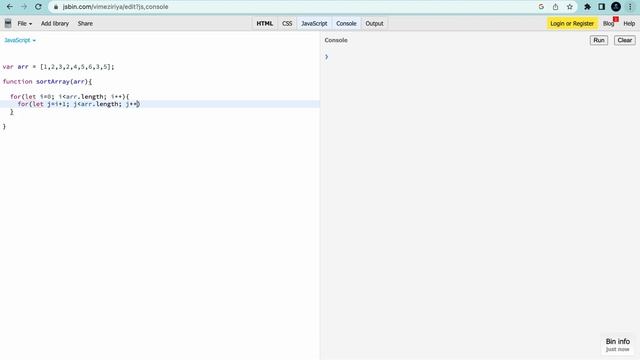
Task: Click the share page icon
Action: [556, 7]
